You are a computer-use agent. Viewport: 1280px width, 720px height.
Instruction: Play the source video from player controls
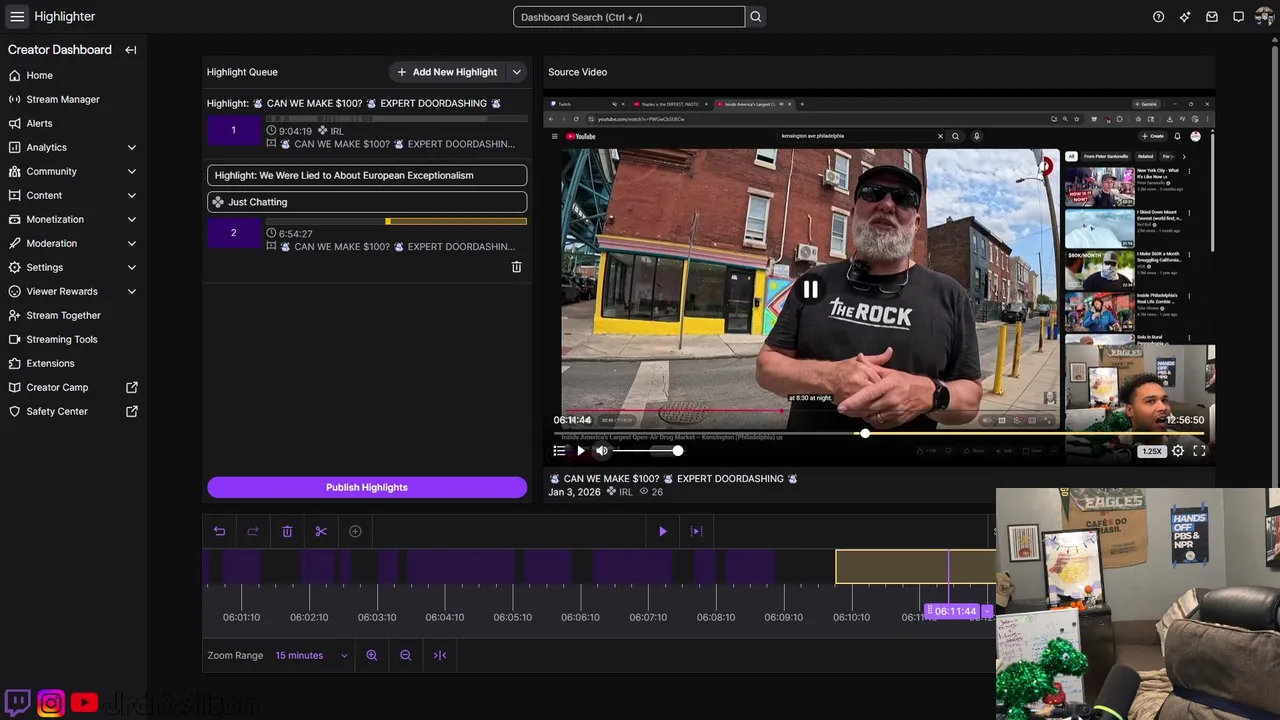581,451
